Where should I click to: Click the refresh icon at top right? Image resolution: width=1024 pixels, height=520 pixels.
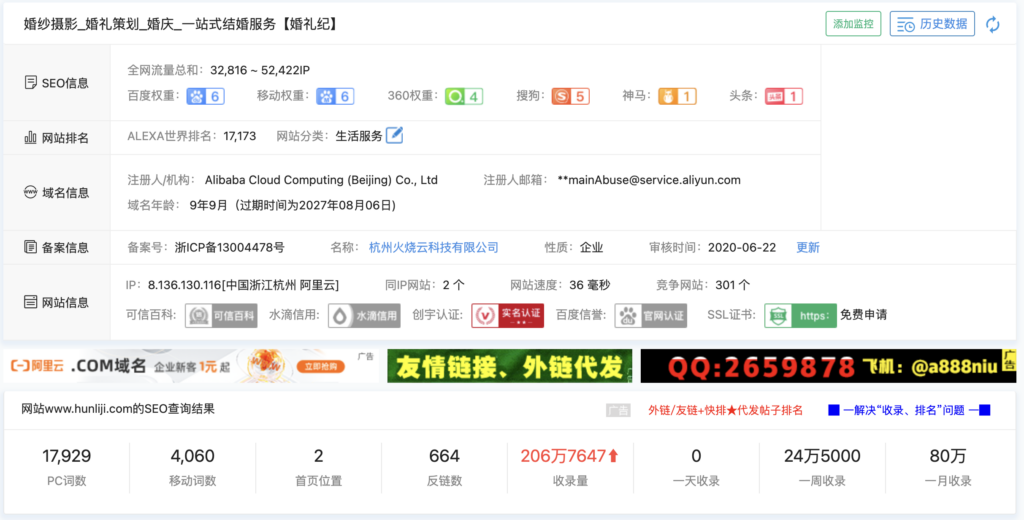click(x=993, y=24)
